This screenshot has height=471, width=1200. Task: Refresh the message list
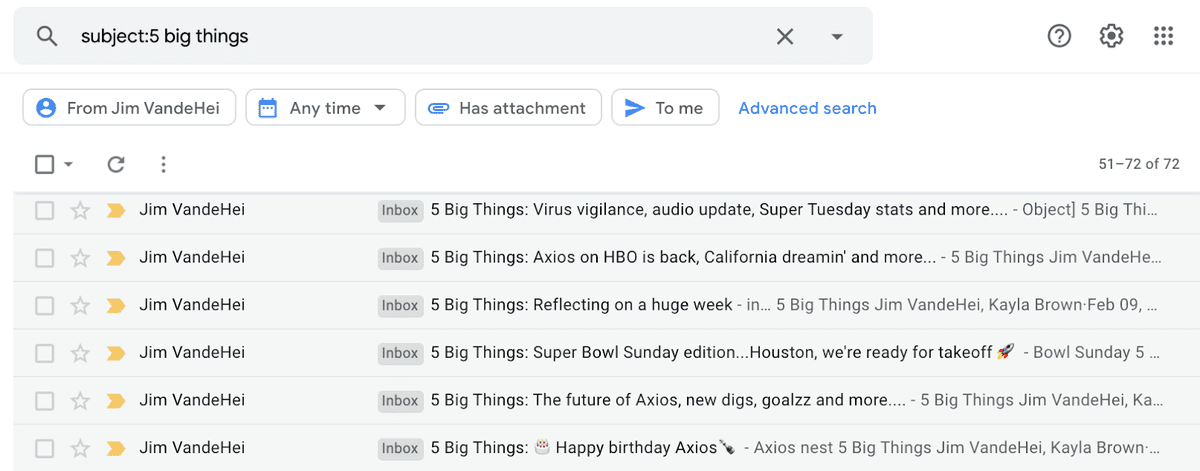(x=116, y=164)
